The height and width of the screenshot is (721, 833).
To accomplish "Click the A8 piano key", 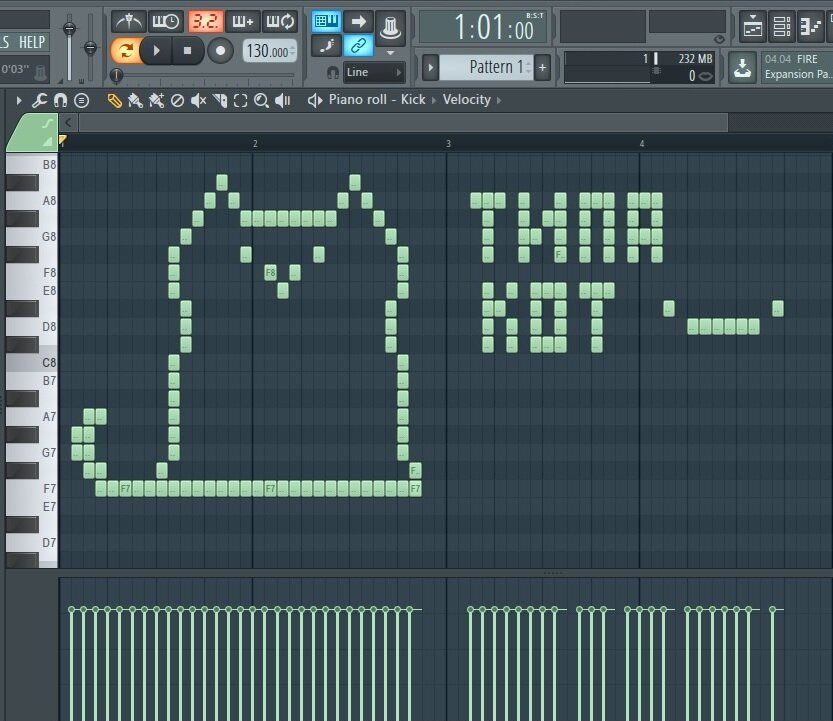I will pos(32,200).
